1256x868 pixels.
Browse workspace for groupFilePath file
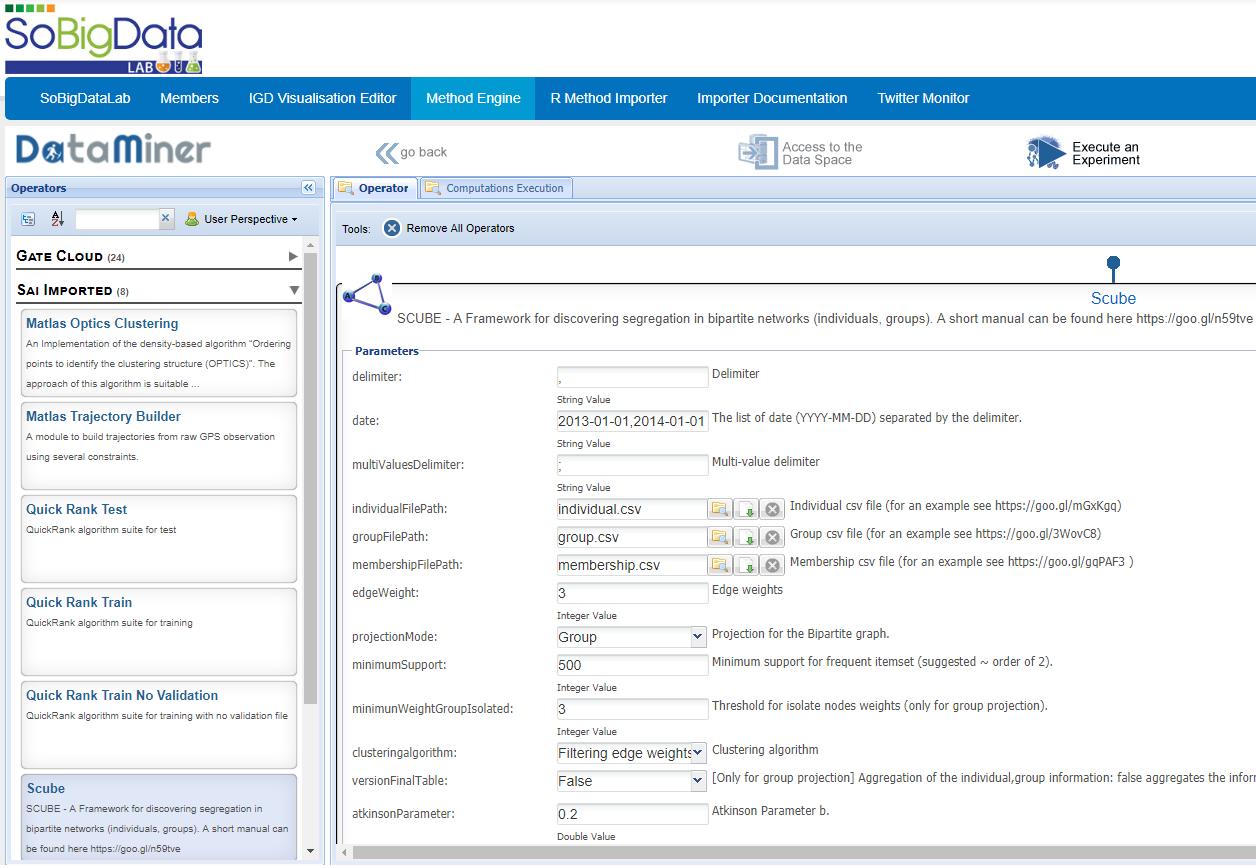[x=720, y=537]
